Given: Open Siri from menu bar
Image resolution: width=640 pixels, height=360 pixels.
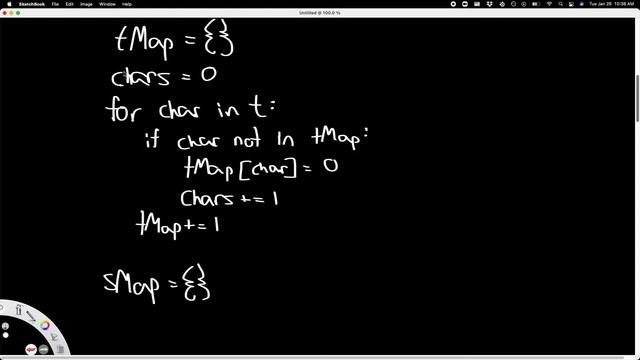Looking at the screenshot, I should [x=582, y=4].
